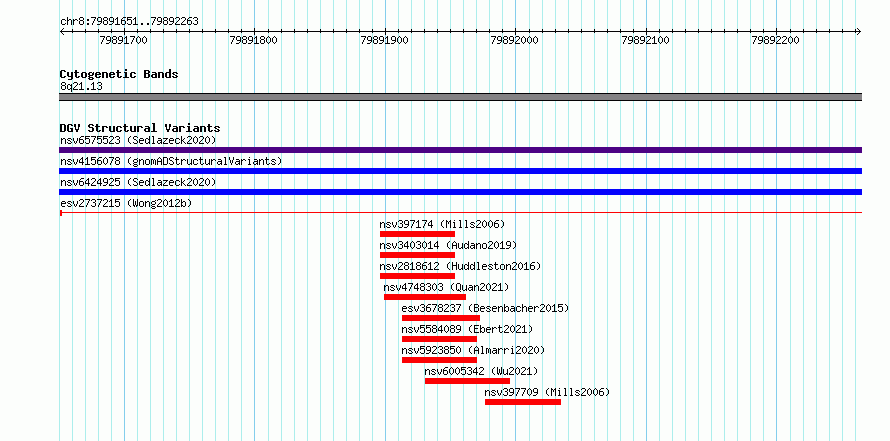The height and width of the screenshot is (441, 890).
Task: Select the 8q21.13 band label
Action: pyautogui.click(x=81, y=87)
